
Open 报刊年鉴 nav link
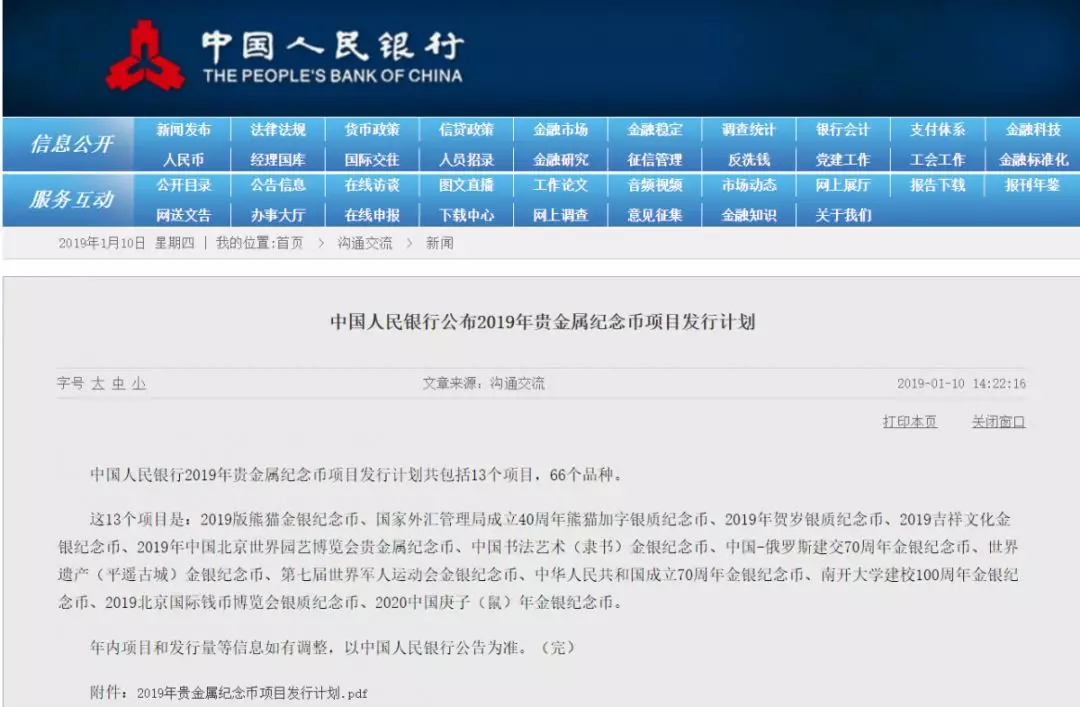(x=1032, y=185)
